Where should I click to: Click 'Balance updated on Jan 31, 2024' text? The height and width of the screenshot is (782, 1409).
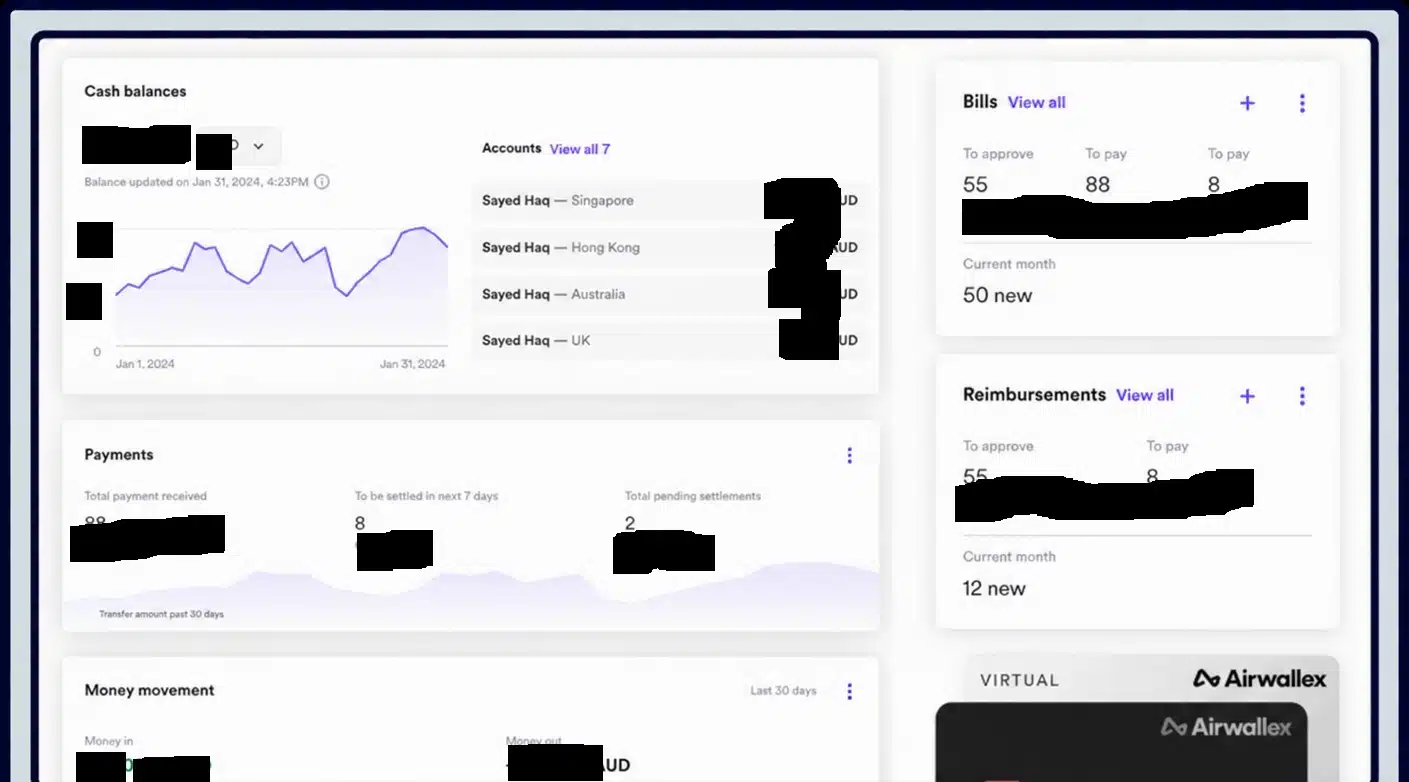point(196,182)
